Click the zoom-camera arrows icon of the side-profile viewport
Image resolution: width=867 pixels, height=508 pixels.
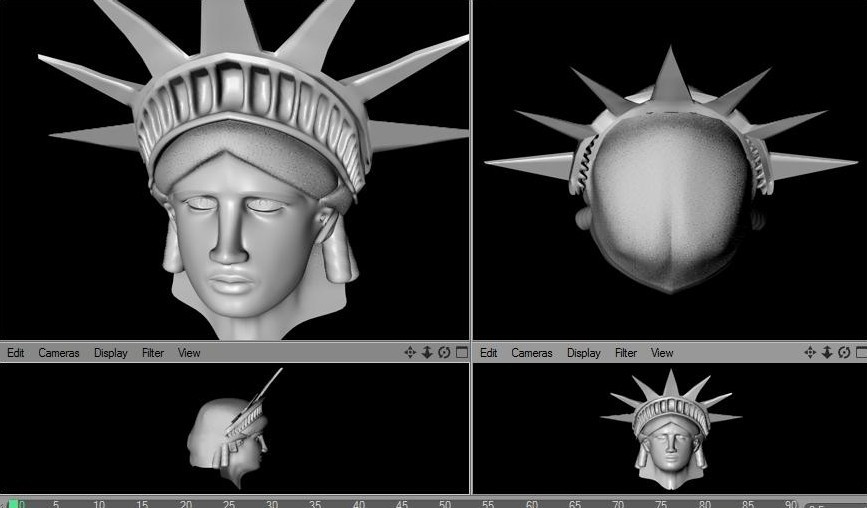click(427, 352)
